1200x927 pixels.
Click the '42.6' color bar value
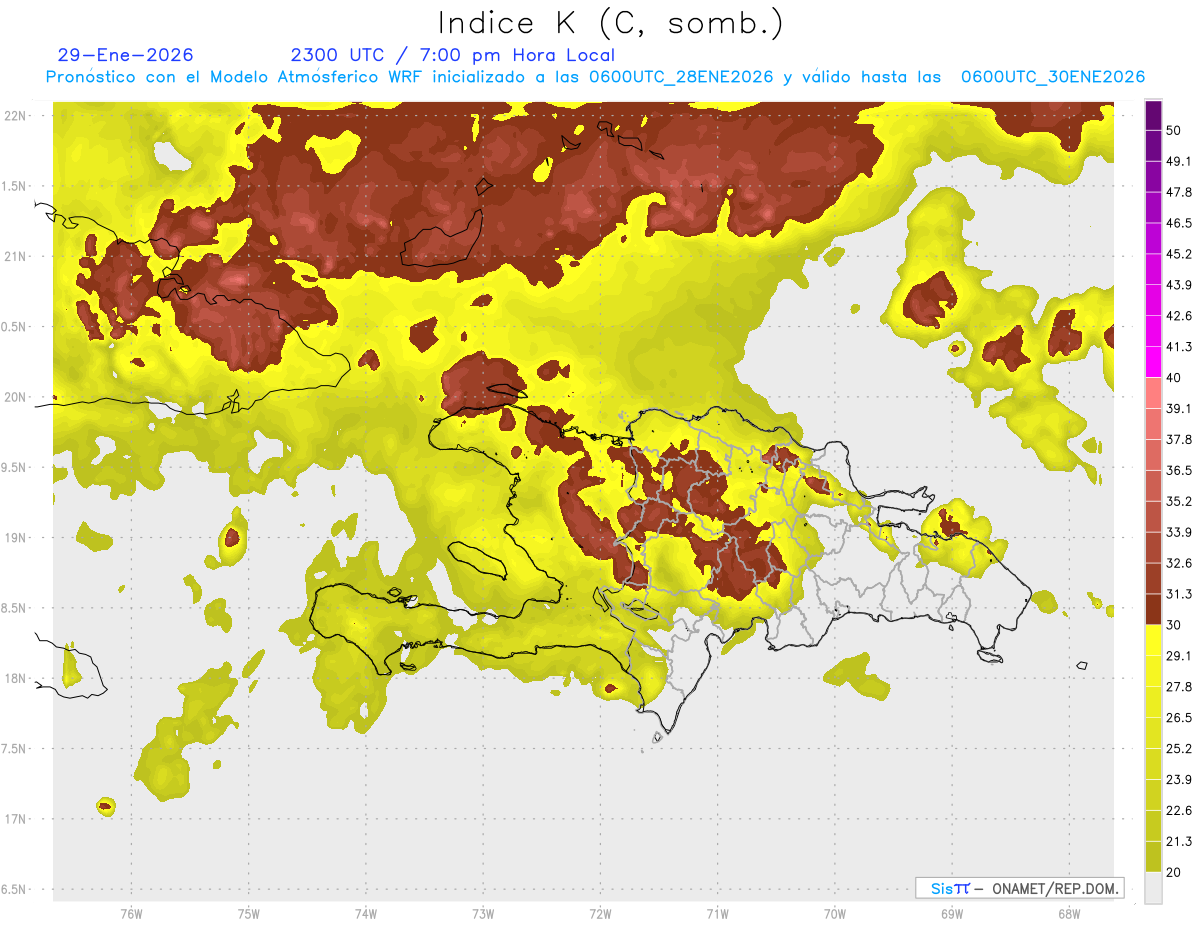click(x=1179, y=316)
